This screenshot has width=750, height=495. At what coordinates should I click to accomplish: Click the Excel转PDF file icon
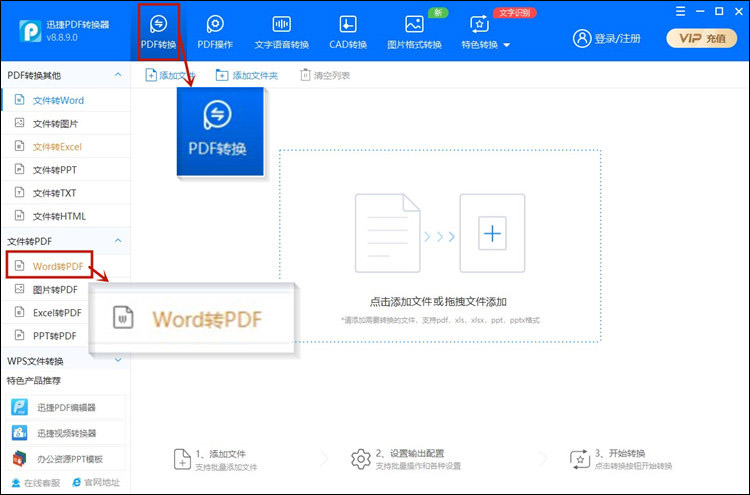(20, 312)
